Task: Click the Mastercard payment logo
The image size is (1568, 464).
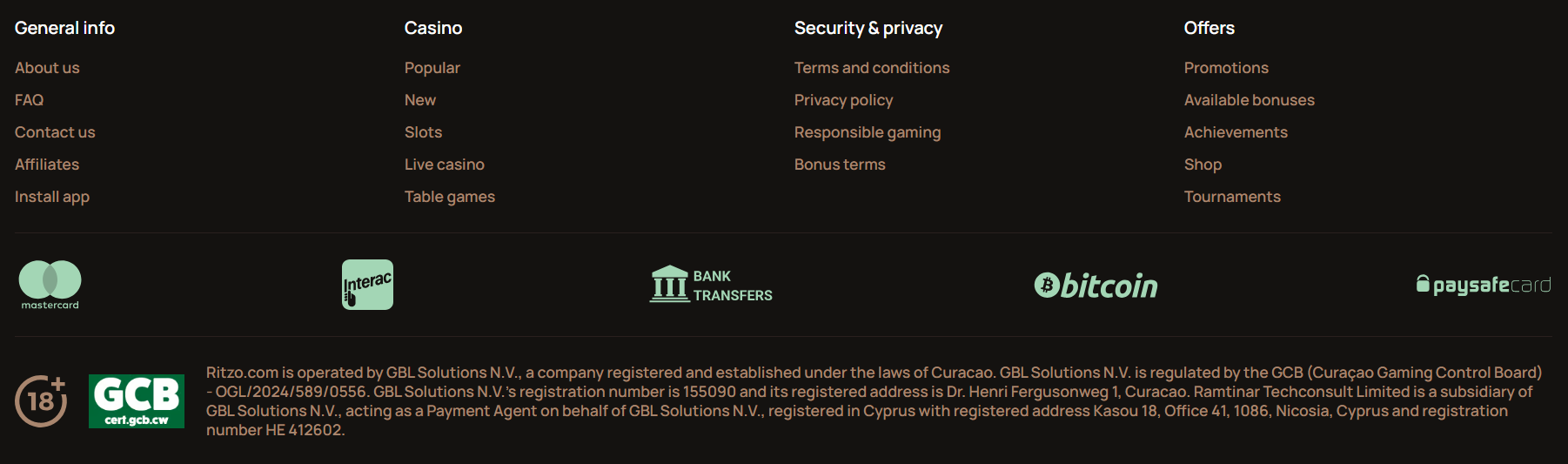Action: pyautogui.click(x=50, y=284)
